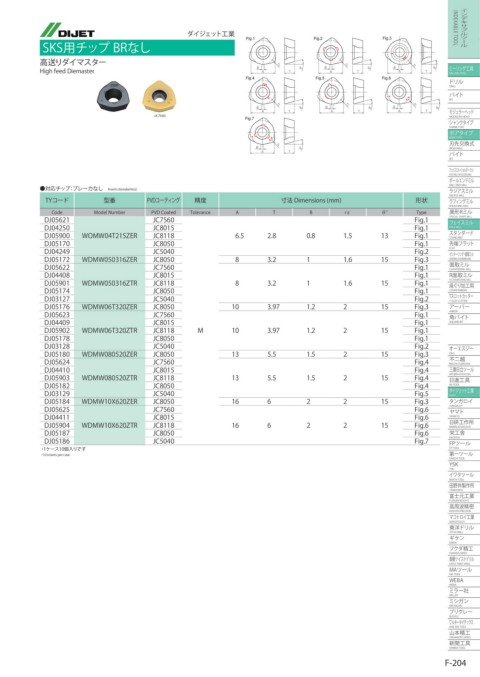The image size is (480, 677).
Task: Select the アーバー index tab
Action: (x=464, y=308)
